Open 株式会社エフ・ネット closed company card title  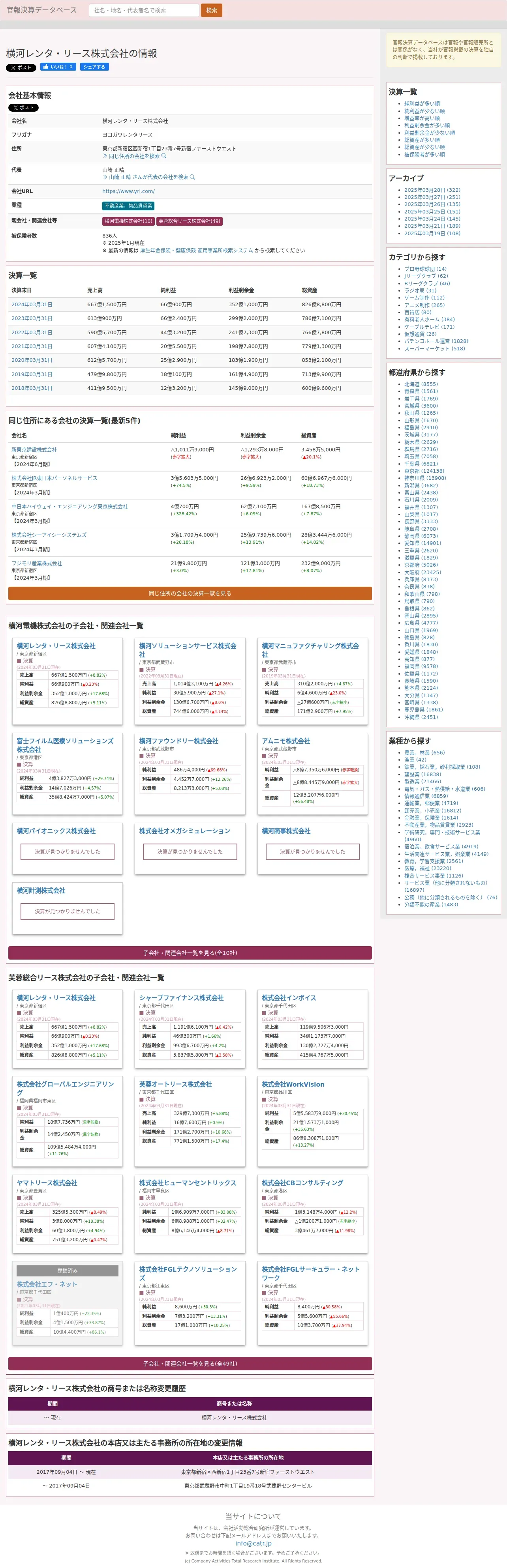[47, 1284]
